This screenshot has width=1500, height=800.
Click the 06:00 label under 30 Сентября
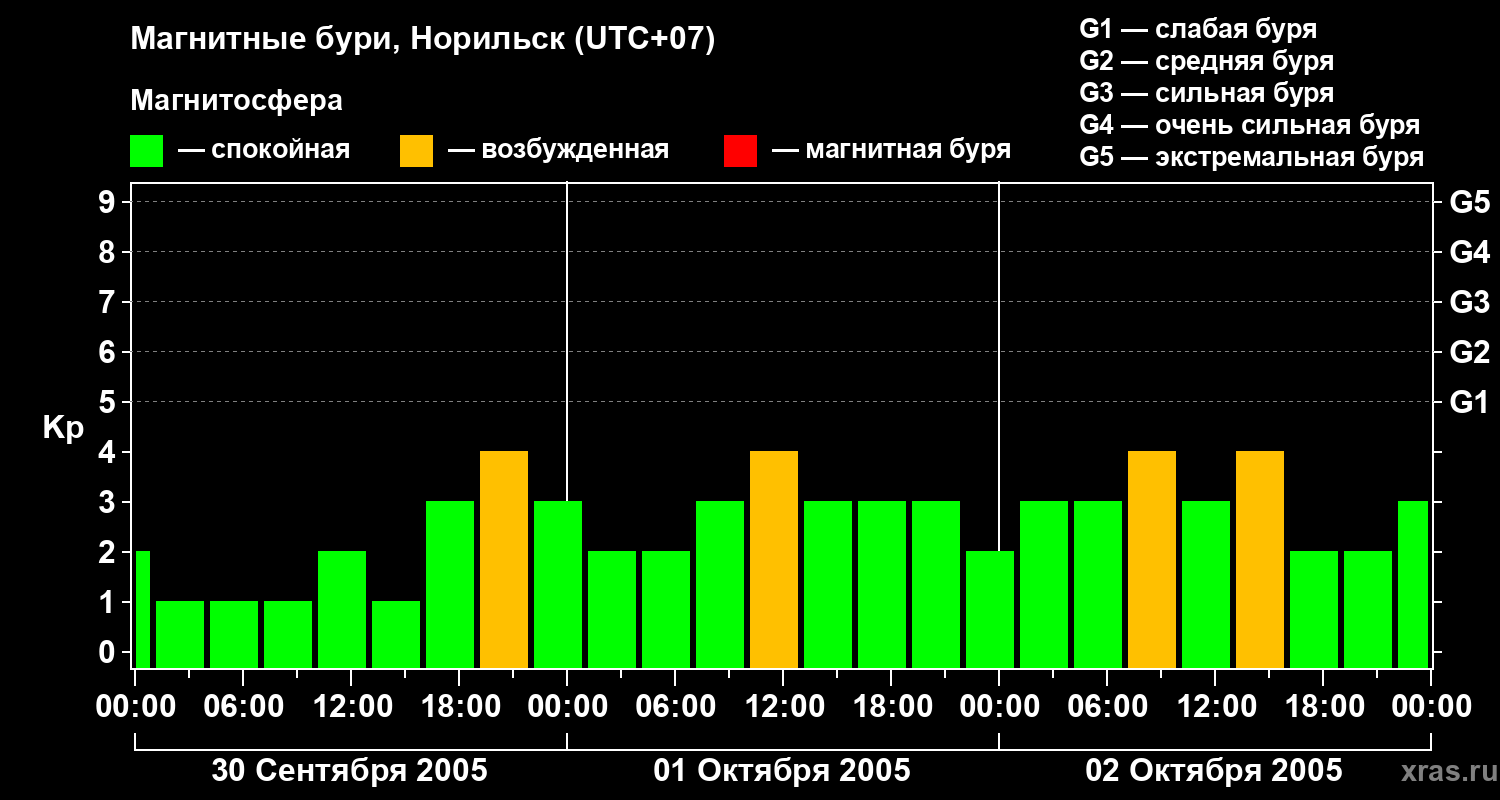point(243,707)
